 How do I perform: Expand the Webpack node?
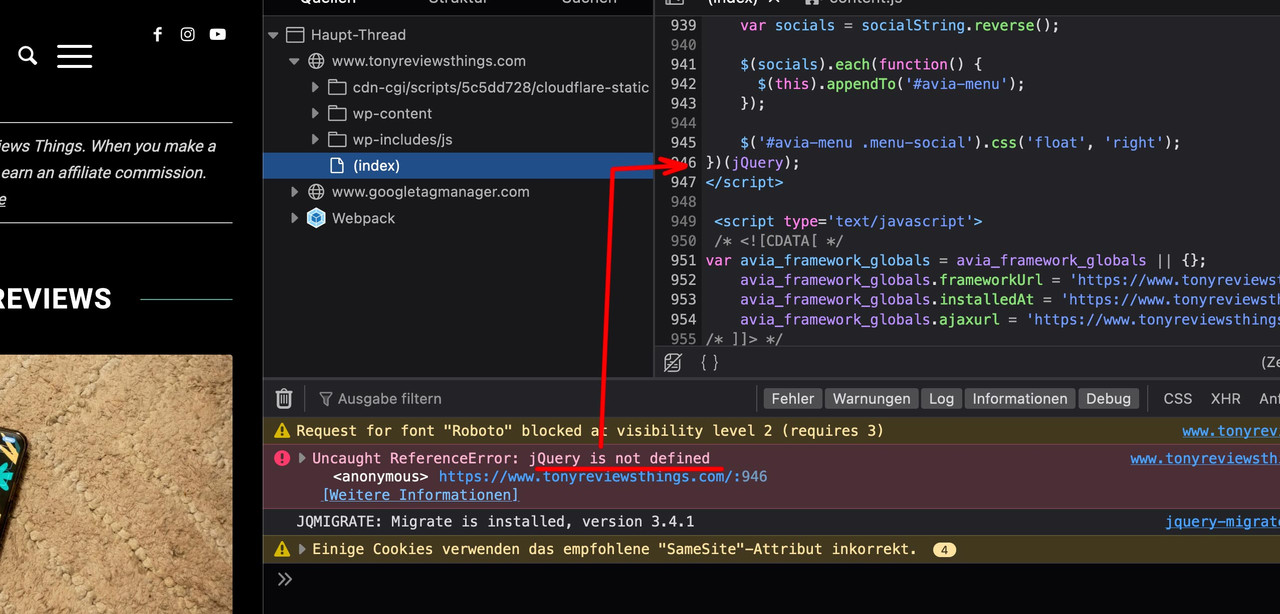click(x=294, y=218)
